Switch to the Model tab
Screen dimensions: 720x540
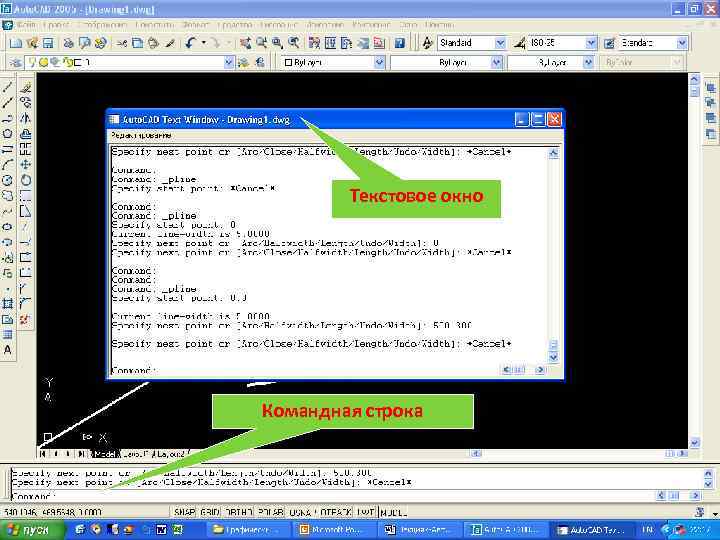[104, 454]
